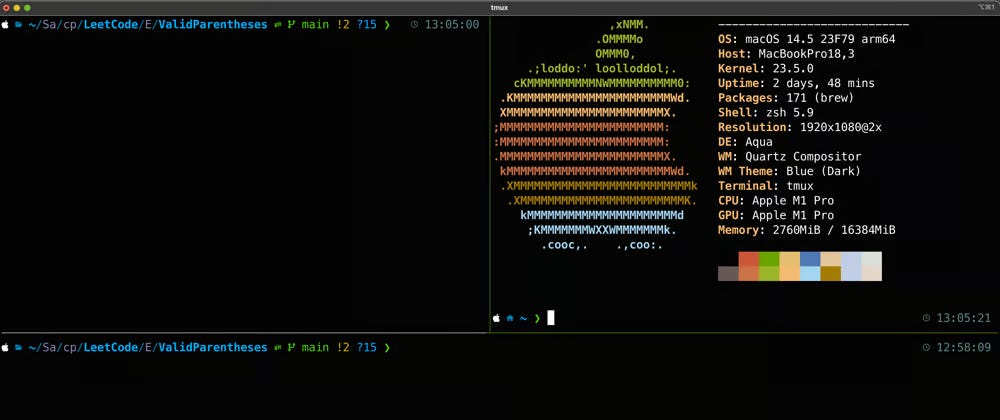The width and height of the screenshot is (1000, 420).
Task: Click the blue home icon in the neofetch pane prompt
Action: pos(510,317)
